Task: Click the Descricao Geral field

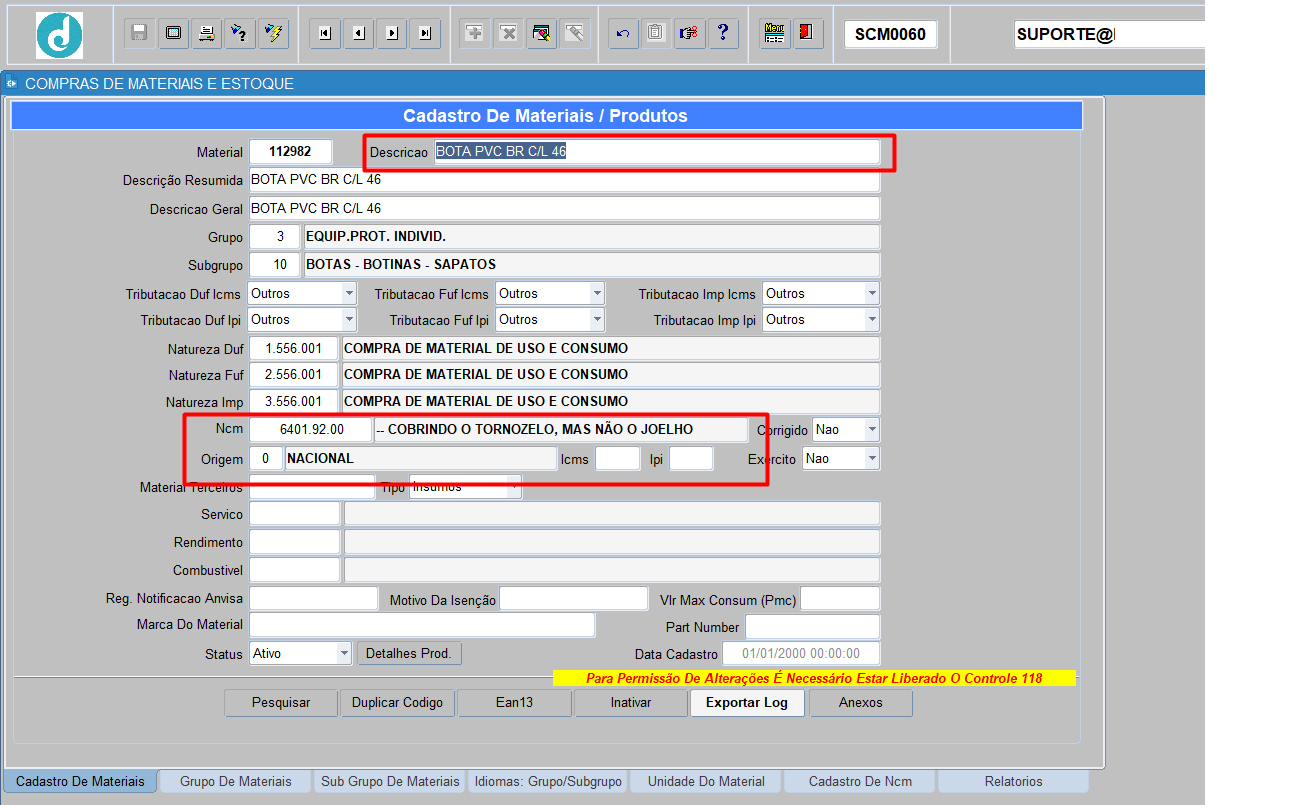Action: [564, 208]
